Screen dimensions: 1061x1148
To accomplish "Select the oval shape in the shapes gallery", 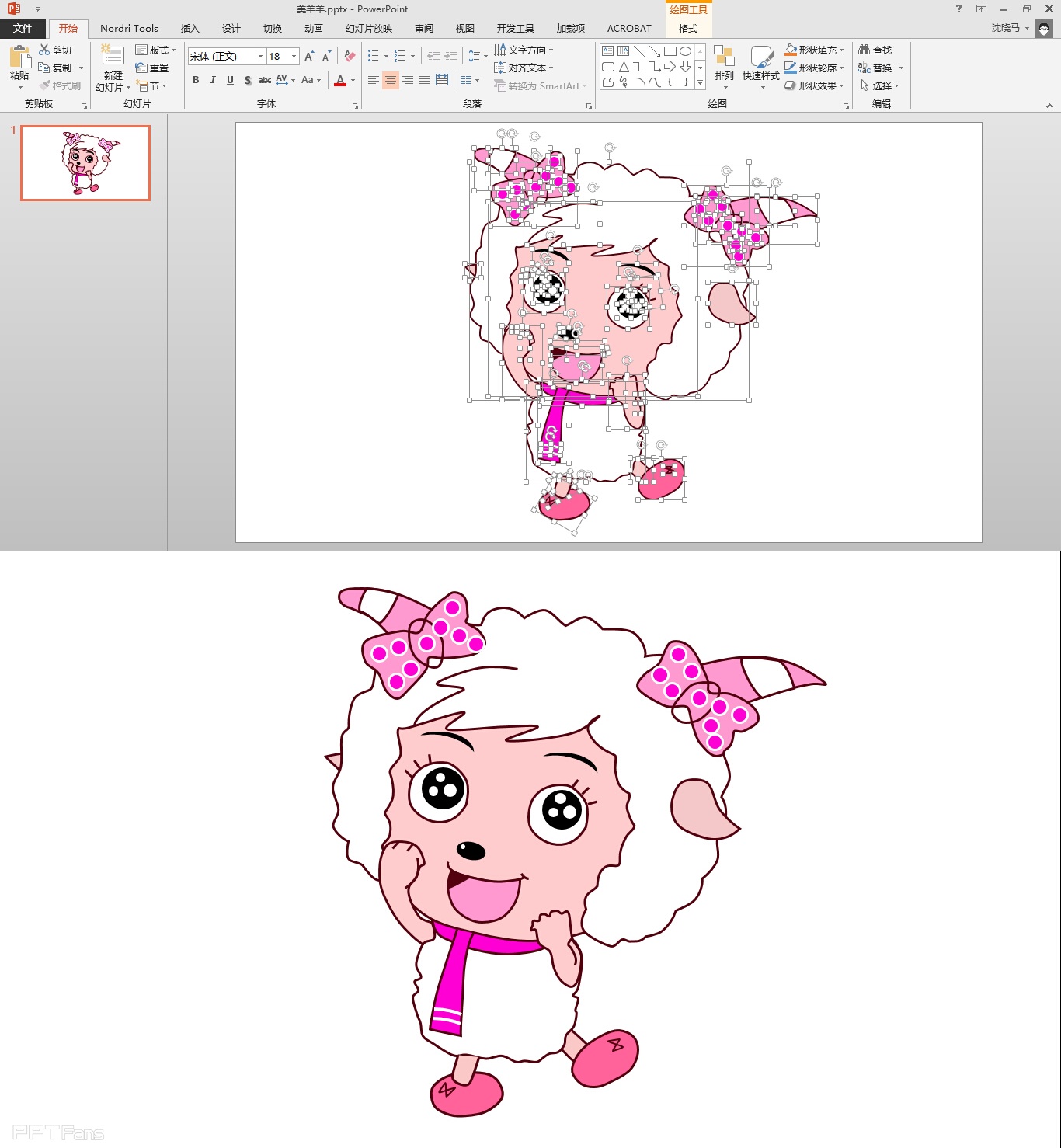I will pos(685,51).
